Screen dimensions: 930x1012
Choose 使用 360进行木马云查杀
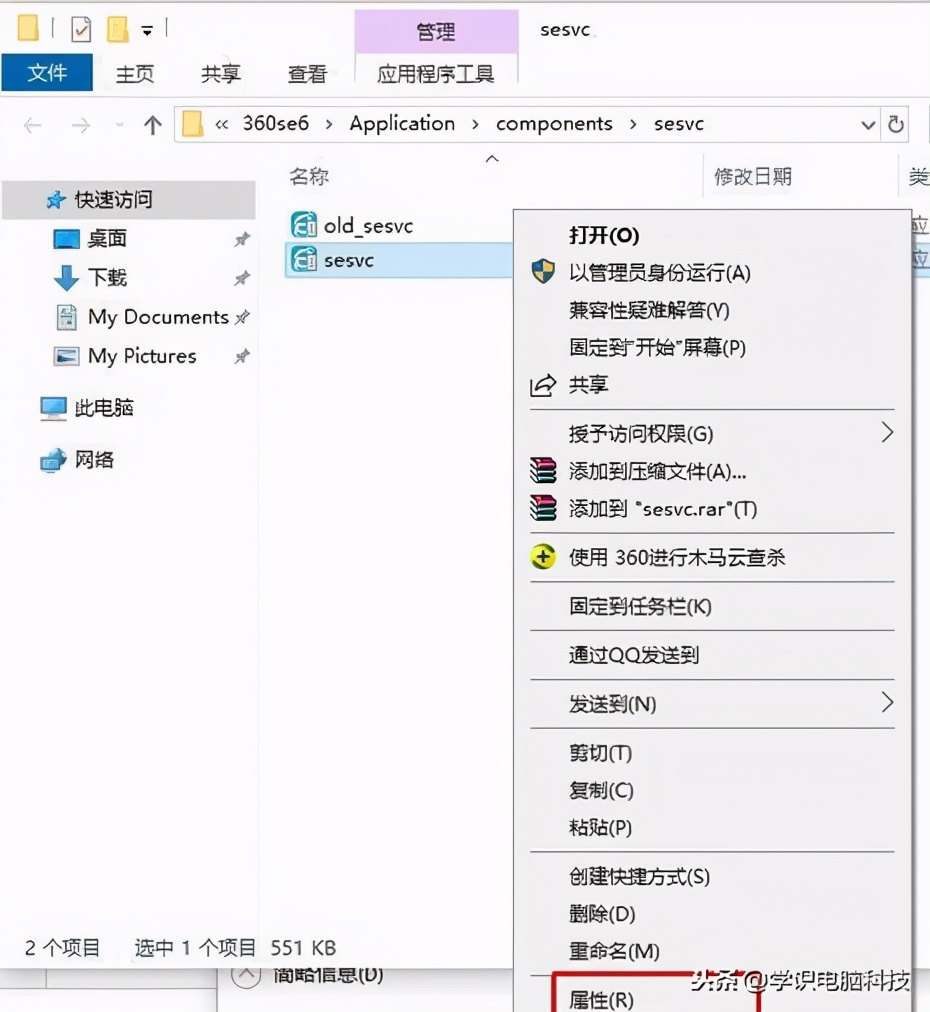coord(676,557)
